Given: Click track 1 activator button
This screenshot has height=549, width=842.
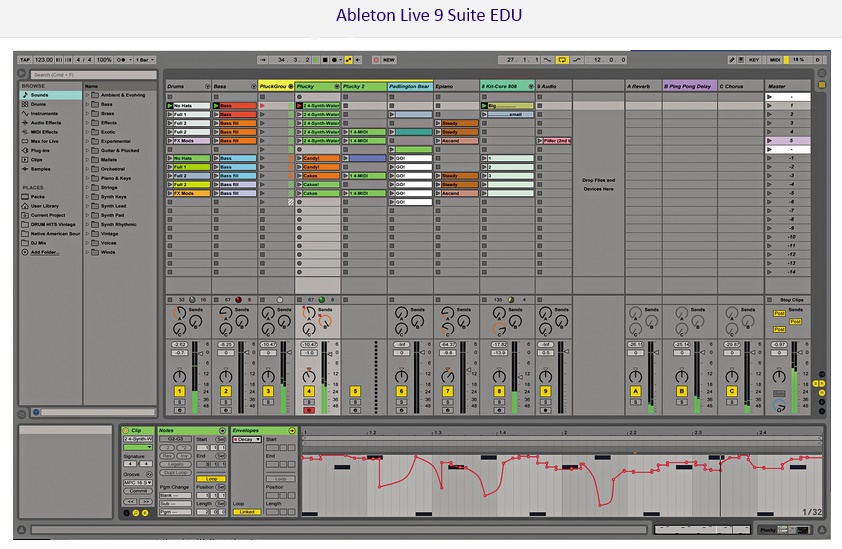Looking at the screenshot, I should click(x=179, y=391).
